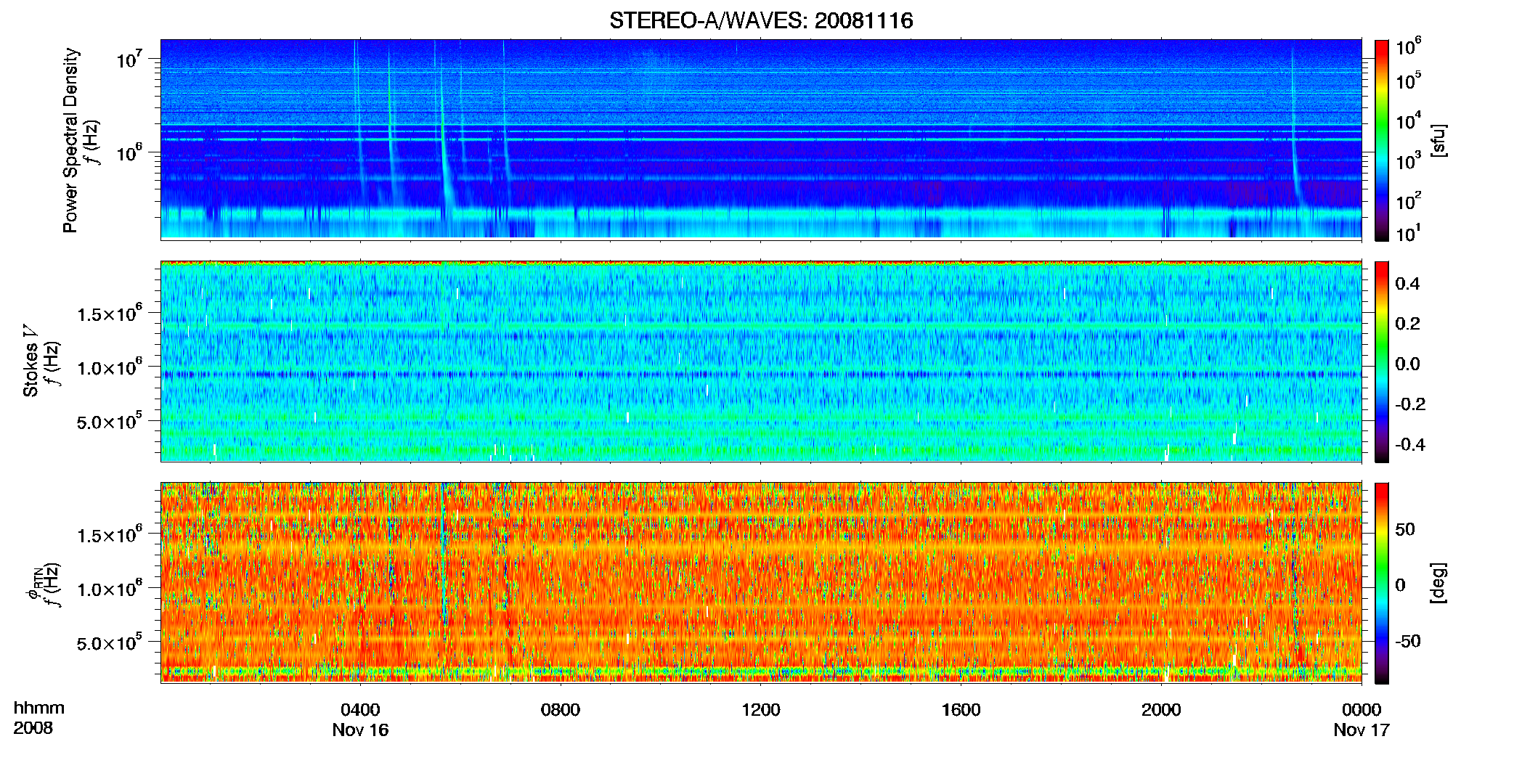Click the 0000 time tick label
The image size is (1522, 784).
click(x=1362, y=710)
